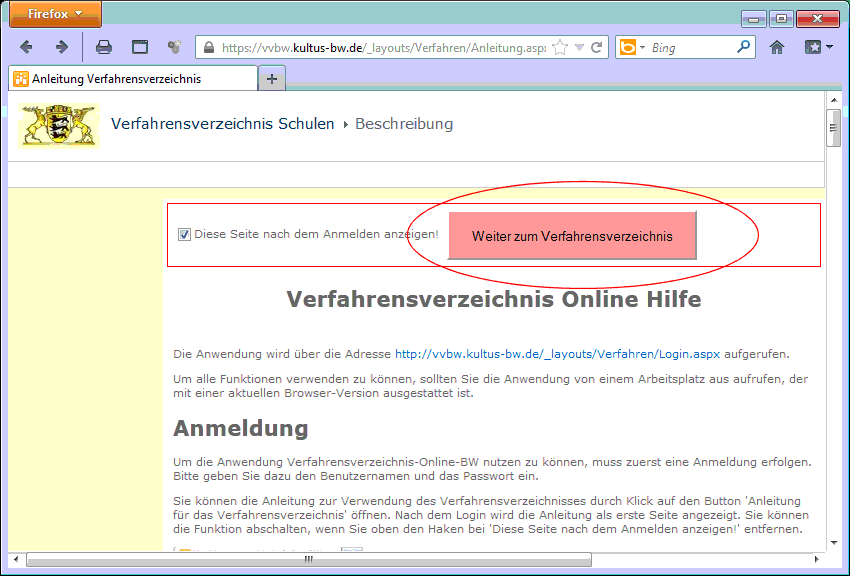Click the search magnifier in the Bing box
The height and width of the screenshot is (576, 850).
point(743,47)
